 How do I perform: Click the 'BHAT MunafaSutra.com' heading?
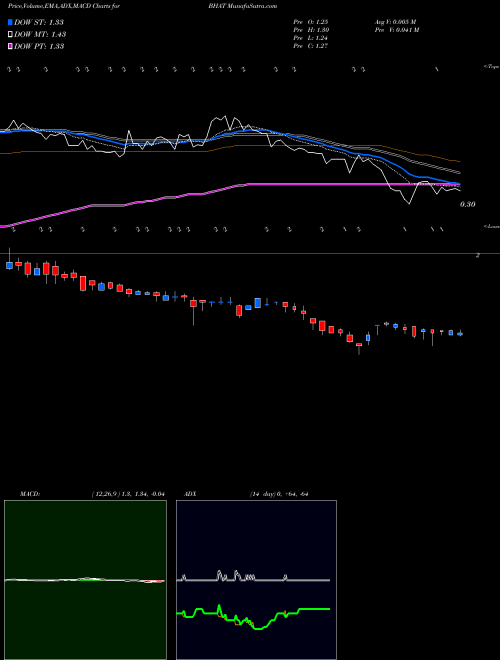(243, 6)
